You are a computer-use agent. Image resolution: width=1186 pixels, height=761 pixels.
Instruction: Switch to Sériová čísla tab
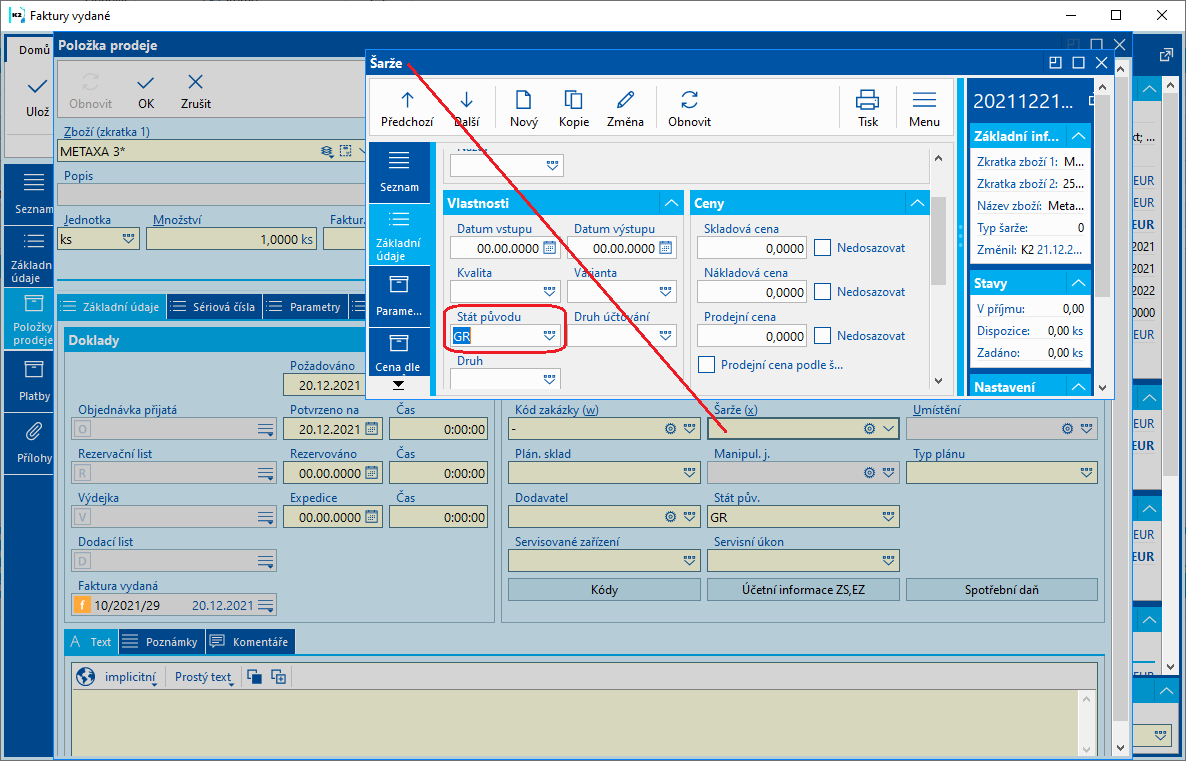click(214, 307)
